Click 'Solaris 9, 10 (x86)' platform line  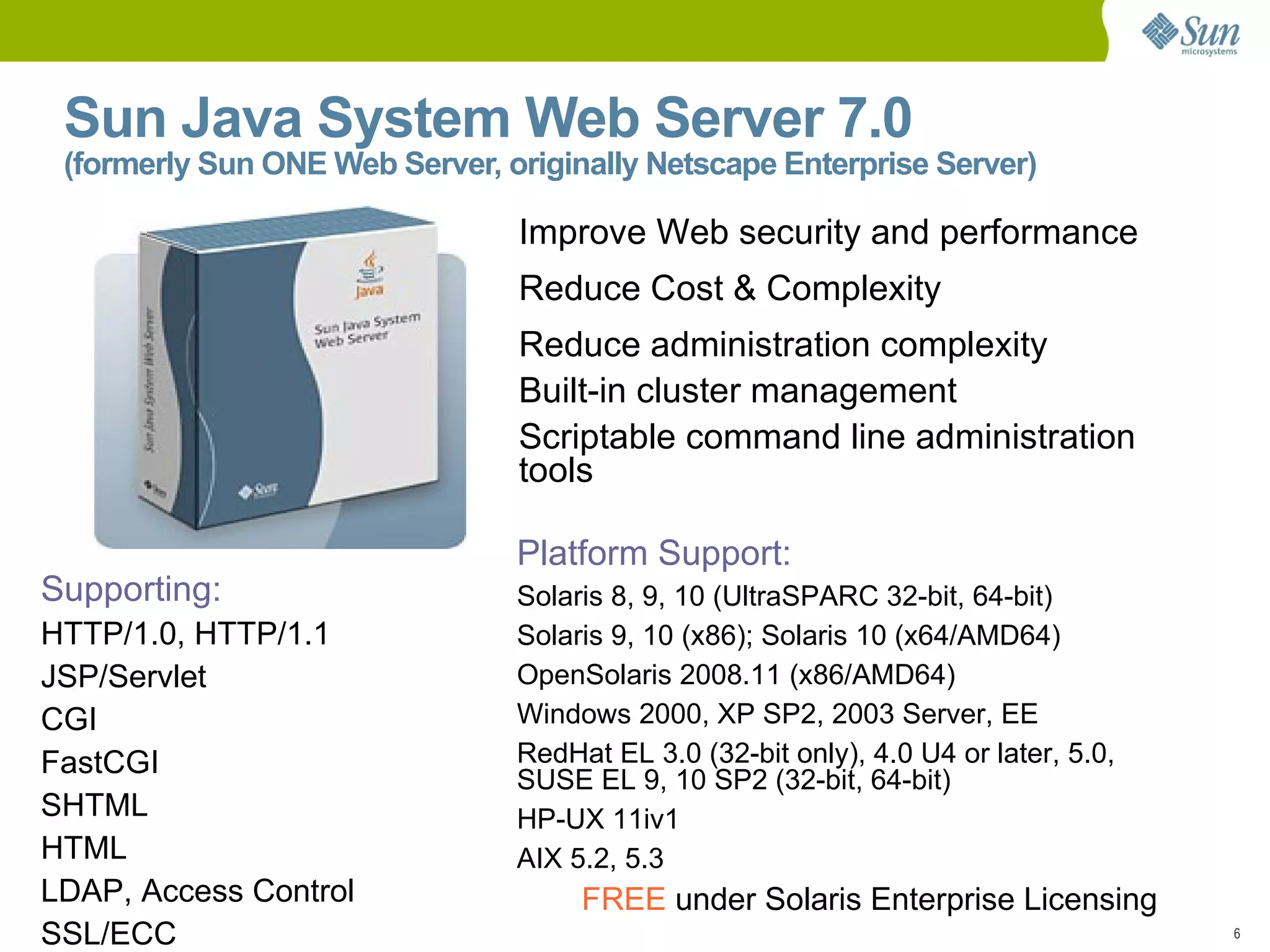(789, 636)
